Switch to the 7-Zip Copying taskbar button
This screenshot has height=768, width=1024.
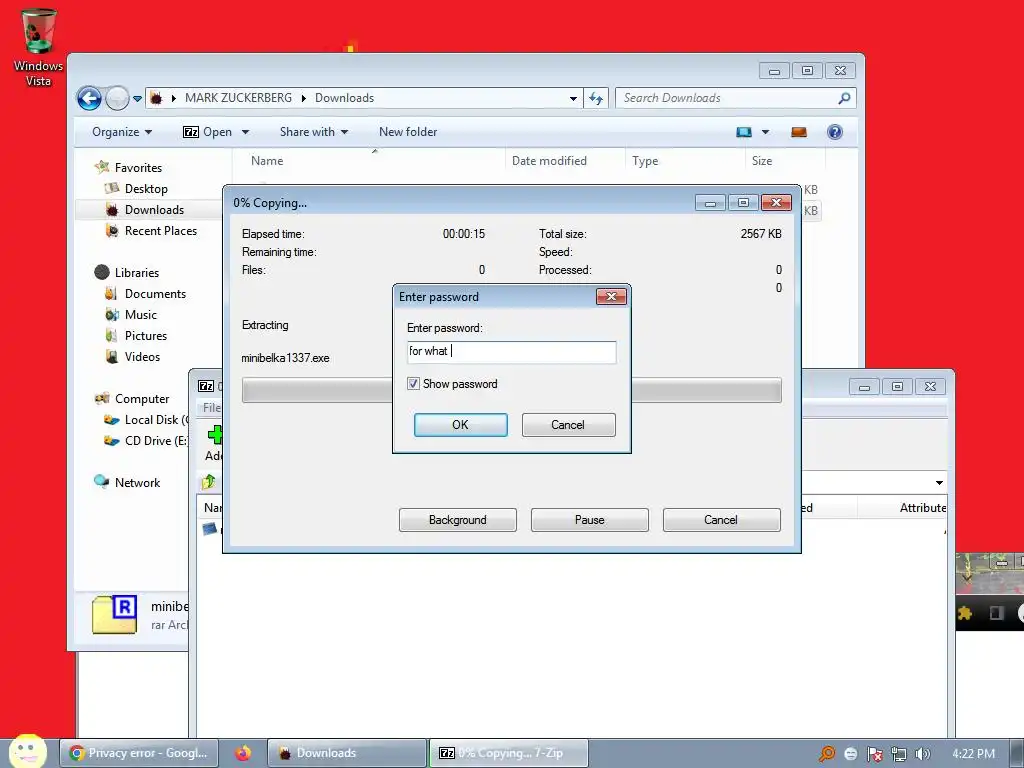(508, 753)
